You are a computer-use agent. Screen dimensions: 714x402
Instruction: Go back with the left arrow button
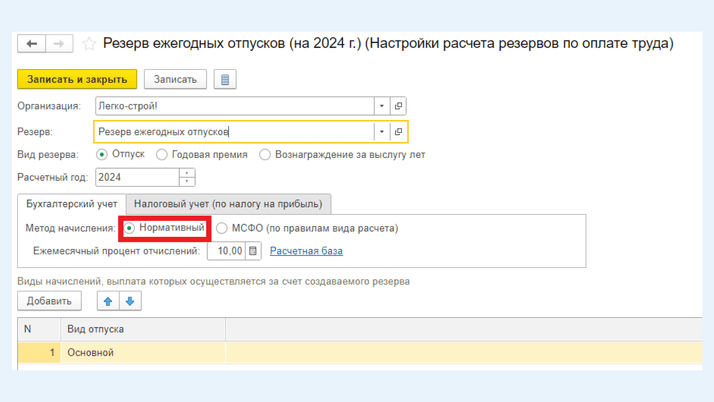coord(31,44)
